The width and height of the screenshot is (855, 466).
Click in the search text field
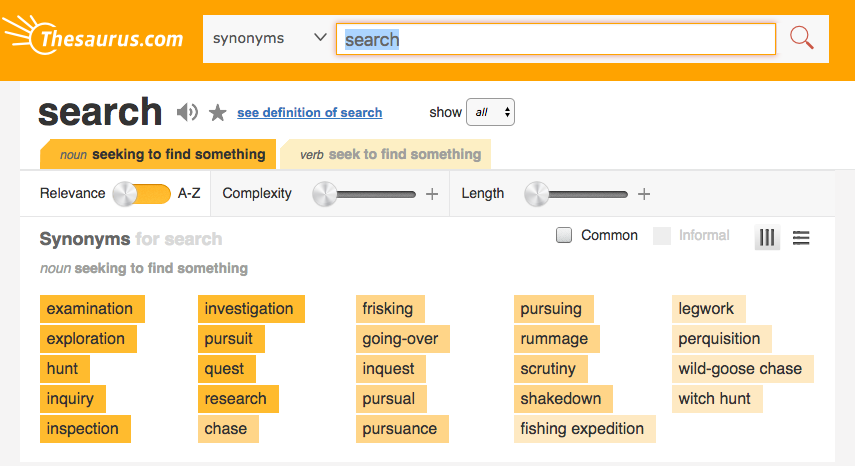pyautogui.click(x=556, y=39)
